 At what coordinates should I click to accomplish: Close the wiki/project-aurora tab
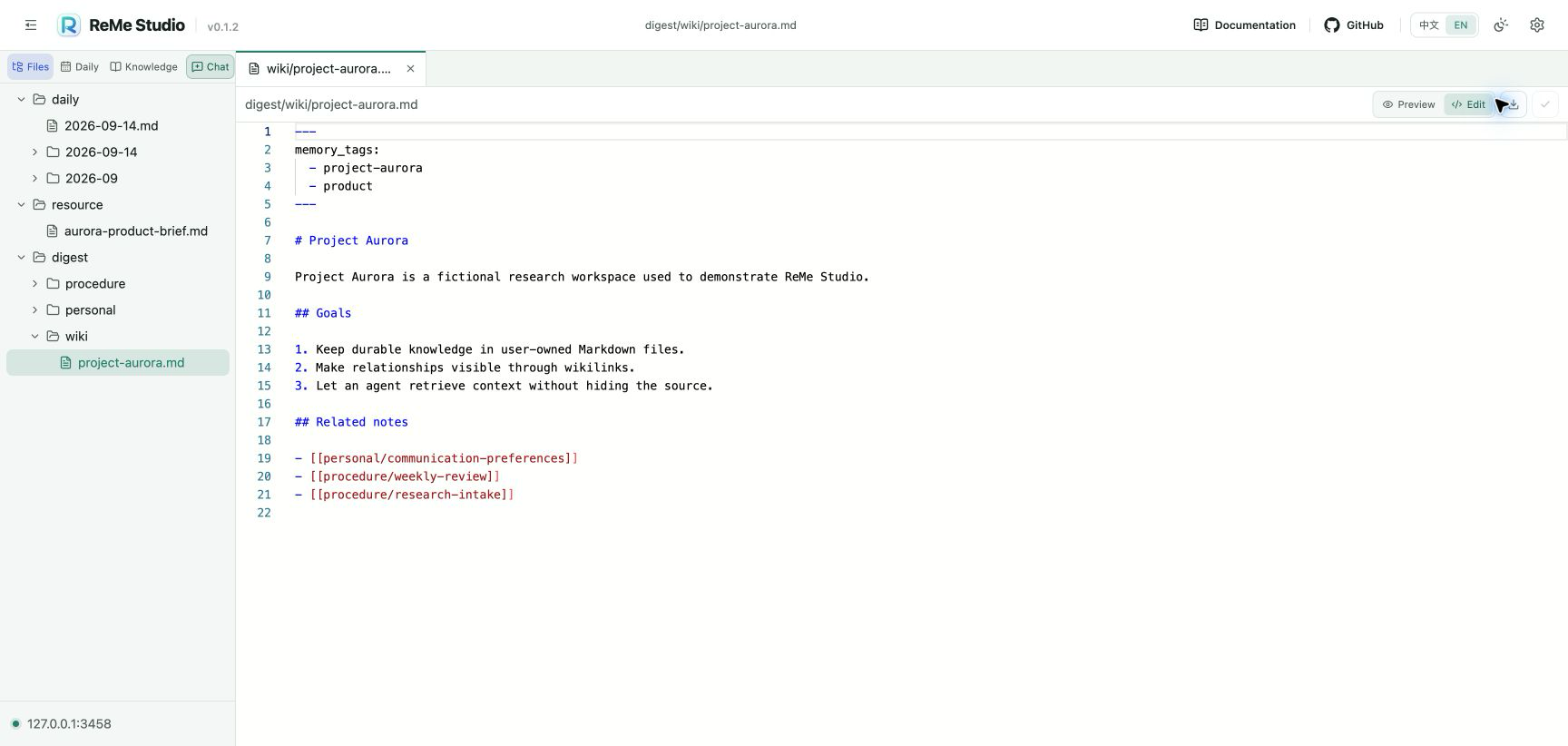click(x=410, y=69)
